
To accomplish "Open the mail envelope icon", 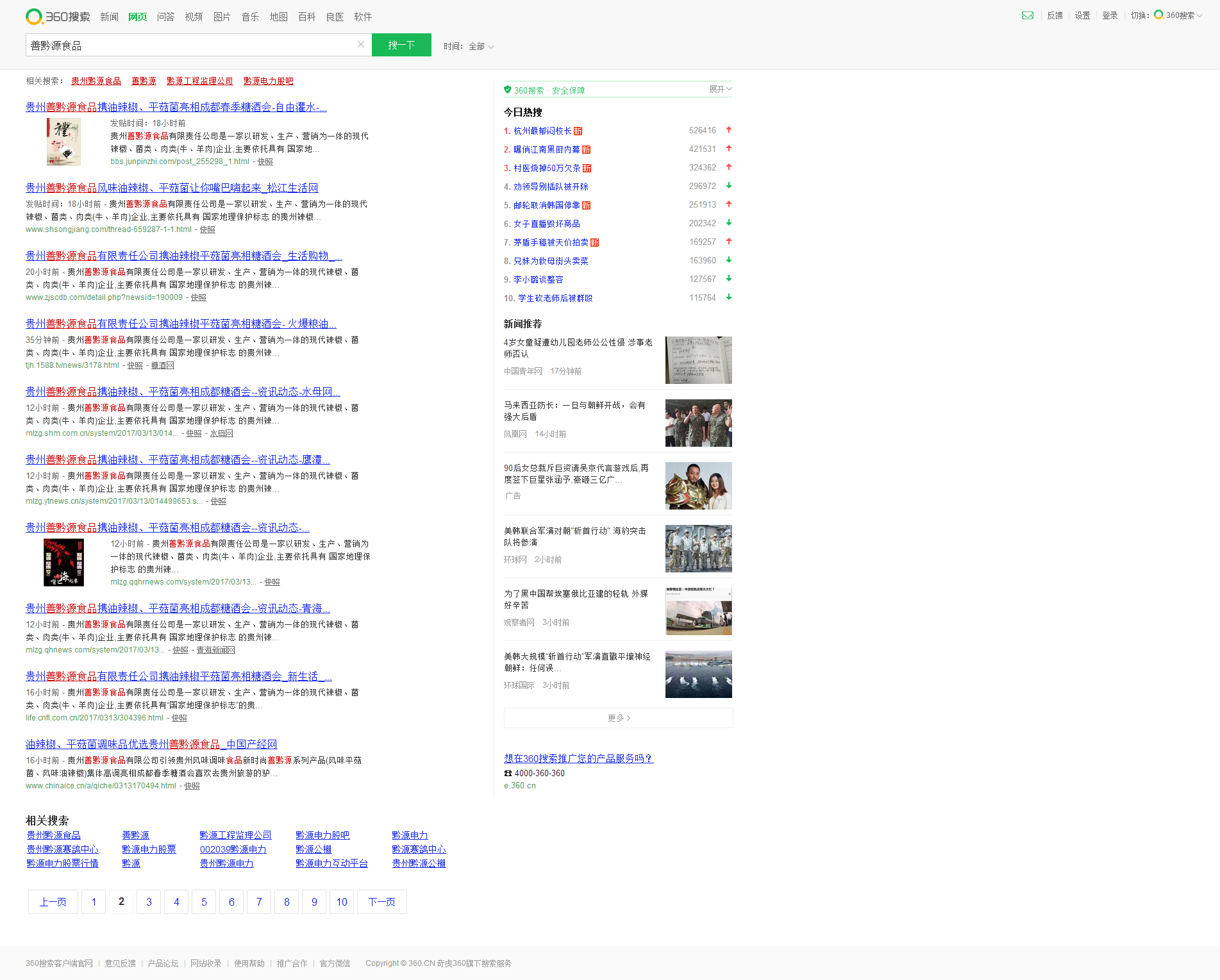I will pos(1028,15).
